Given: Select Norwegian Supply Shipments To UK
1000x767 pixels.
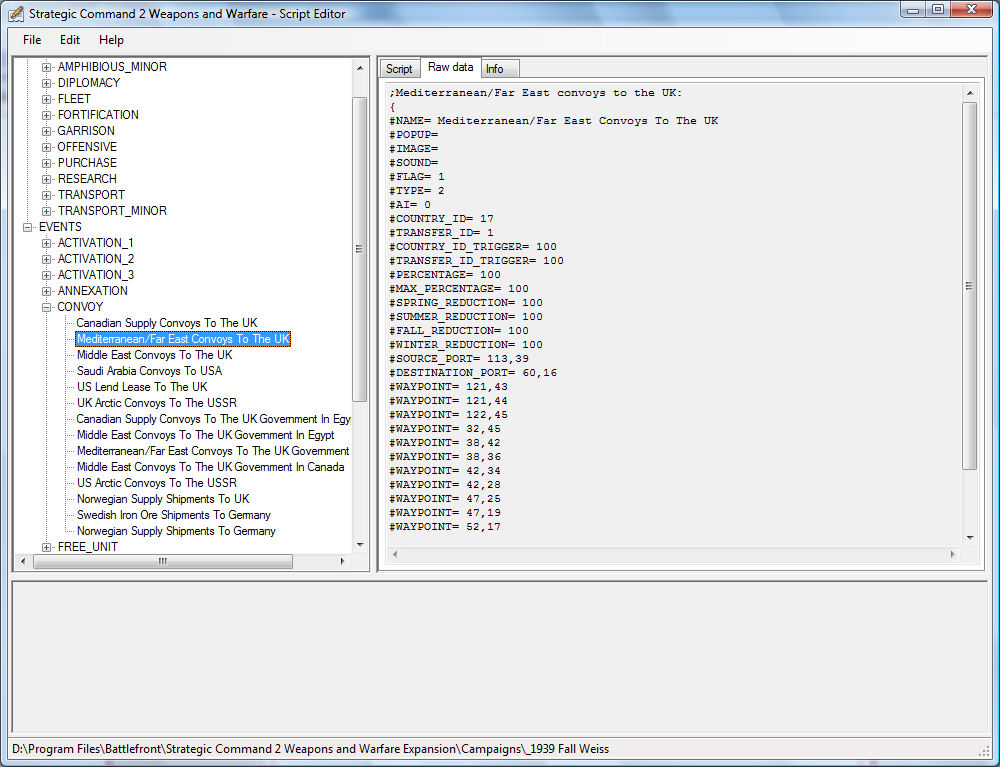Looking at the screenshot, I should 163,499.
